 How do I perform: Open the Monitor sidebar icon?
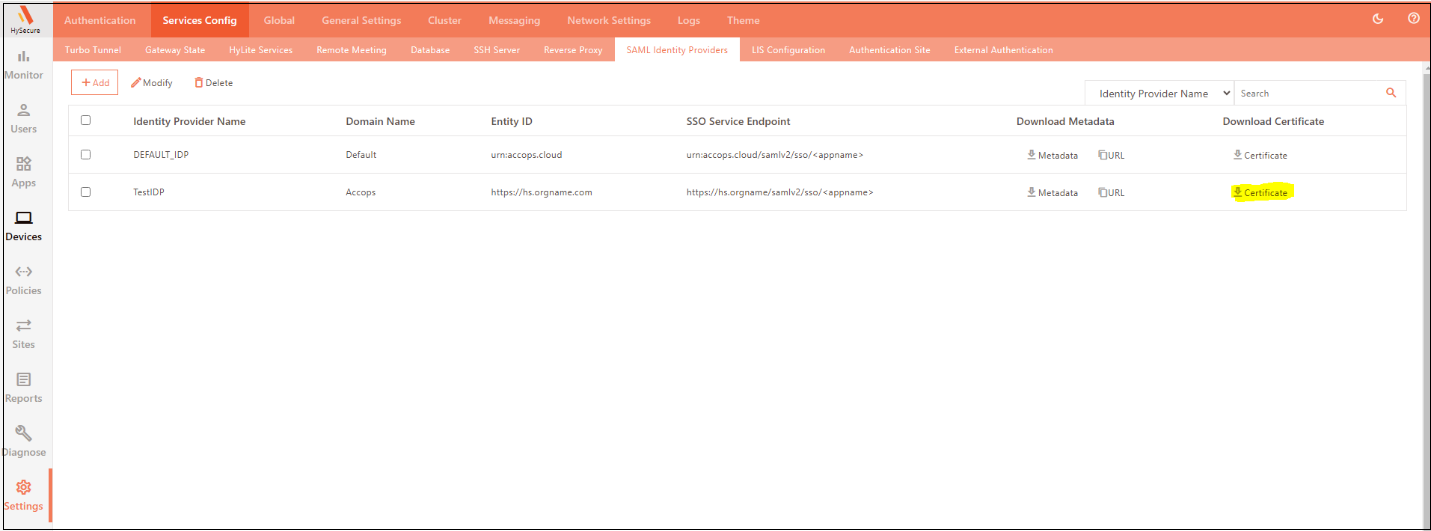click(23, 57)
